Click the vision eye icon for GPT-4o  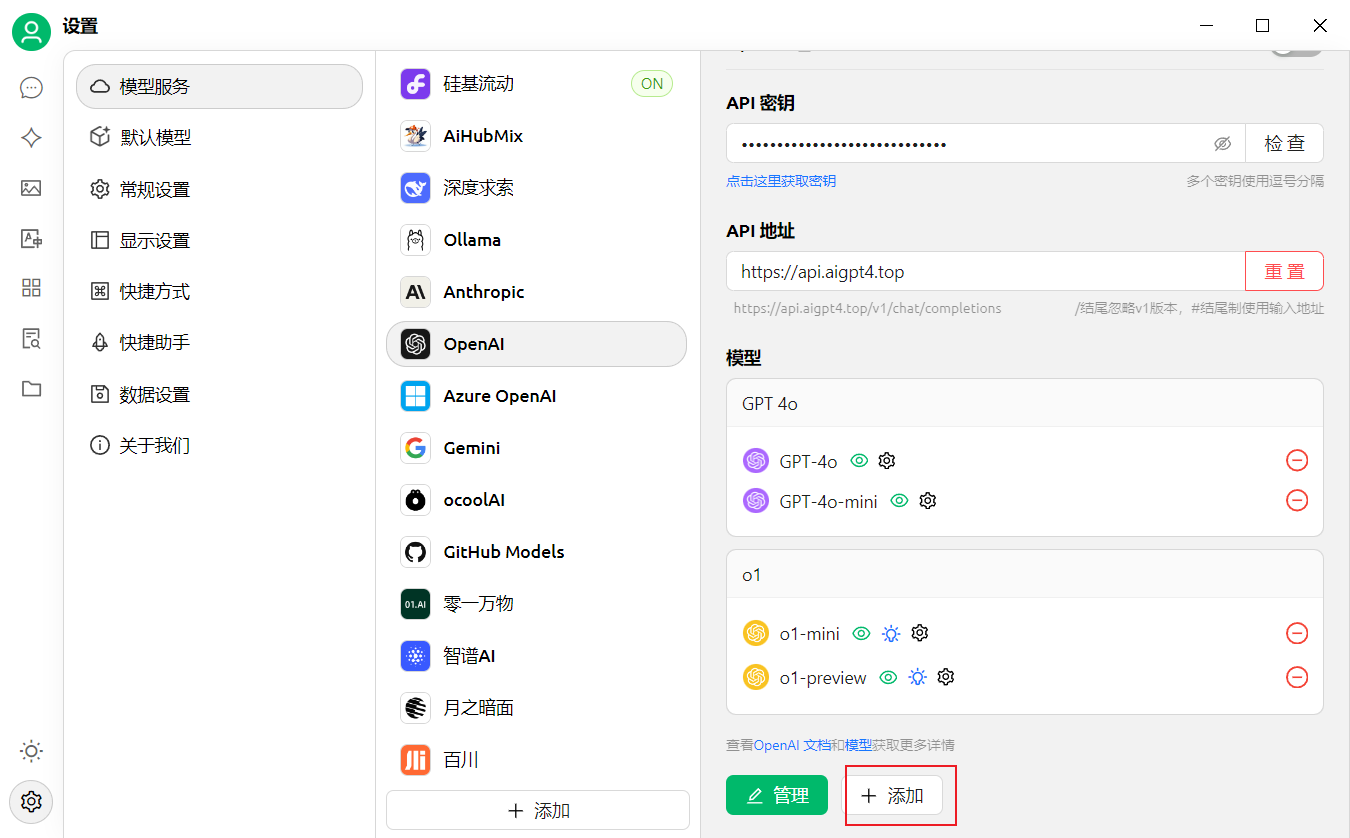858,461
